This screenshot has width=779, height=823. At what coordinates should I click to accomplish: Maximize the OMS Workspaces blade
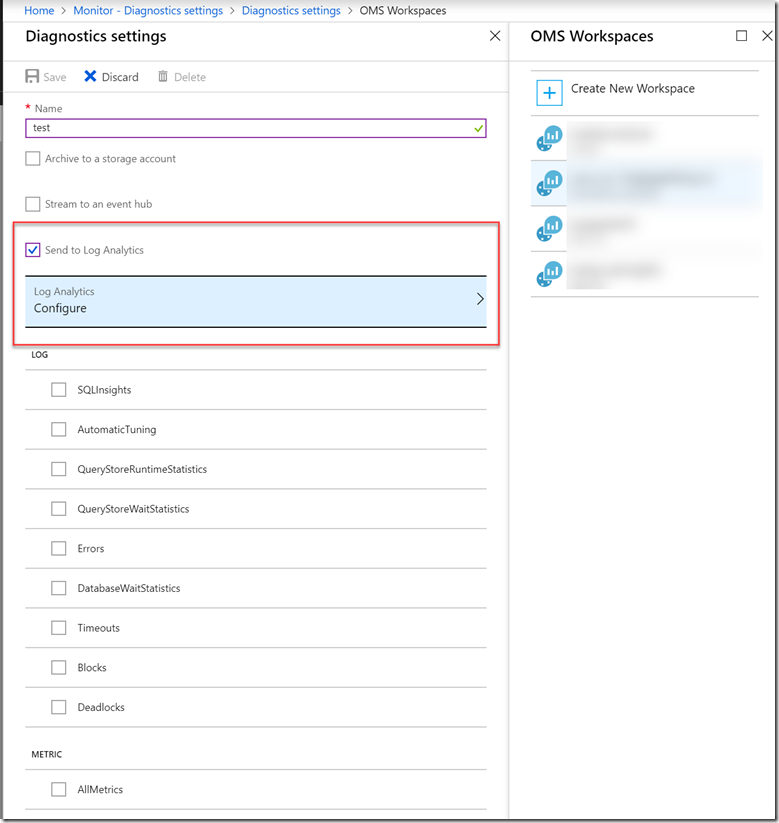(x=741, y=36)
